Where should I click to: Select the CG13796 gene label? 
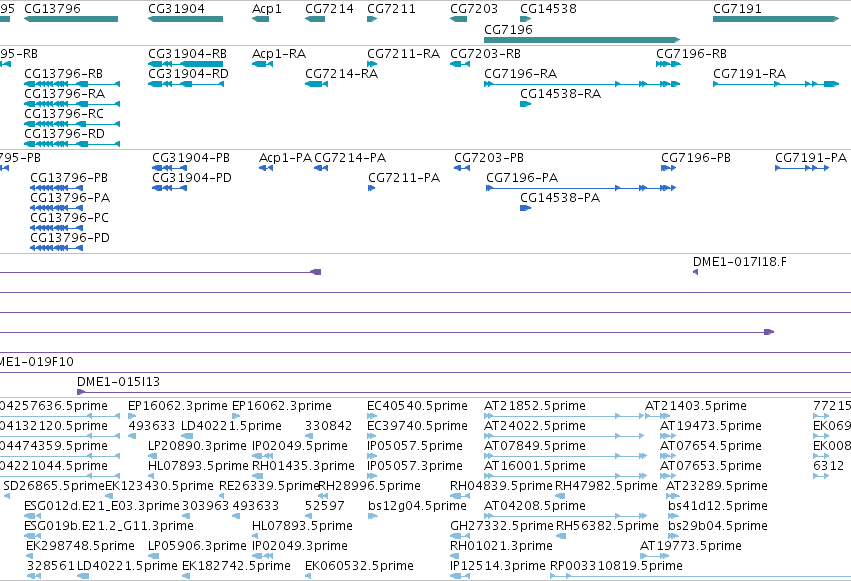52,9
